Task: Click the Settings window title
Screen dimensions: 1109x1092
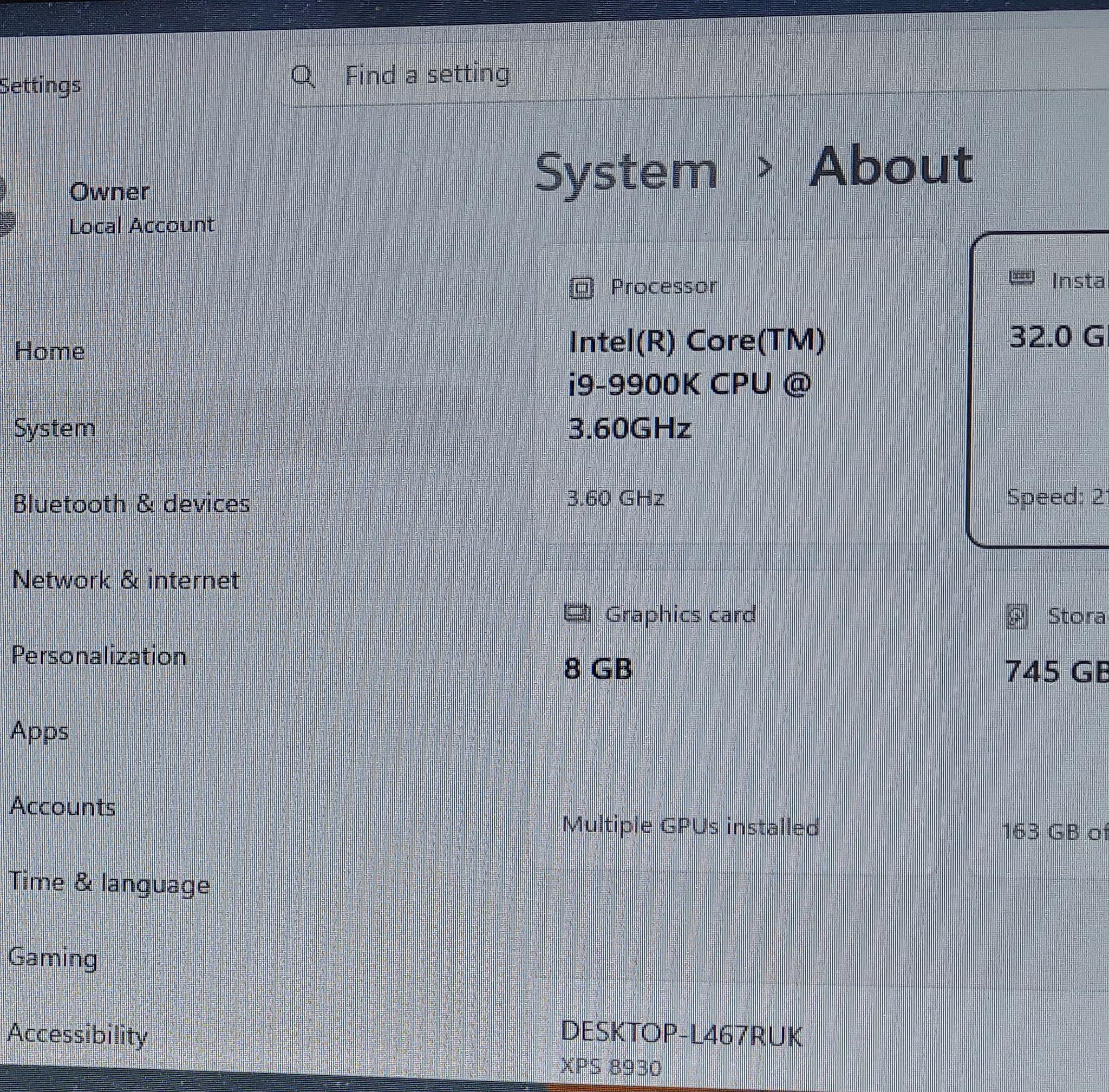Action: (40, 87)
